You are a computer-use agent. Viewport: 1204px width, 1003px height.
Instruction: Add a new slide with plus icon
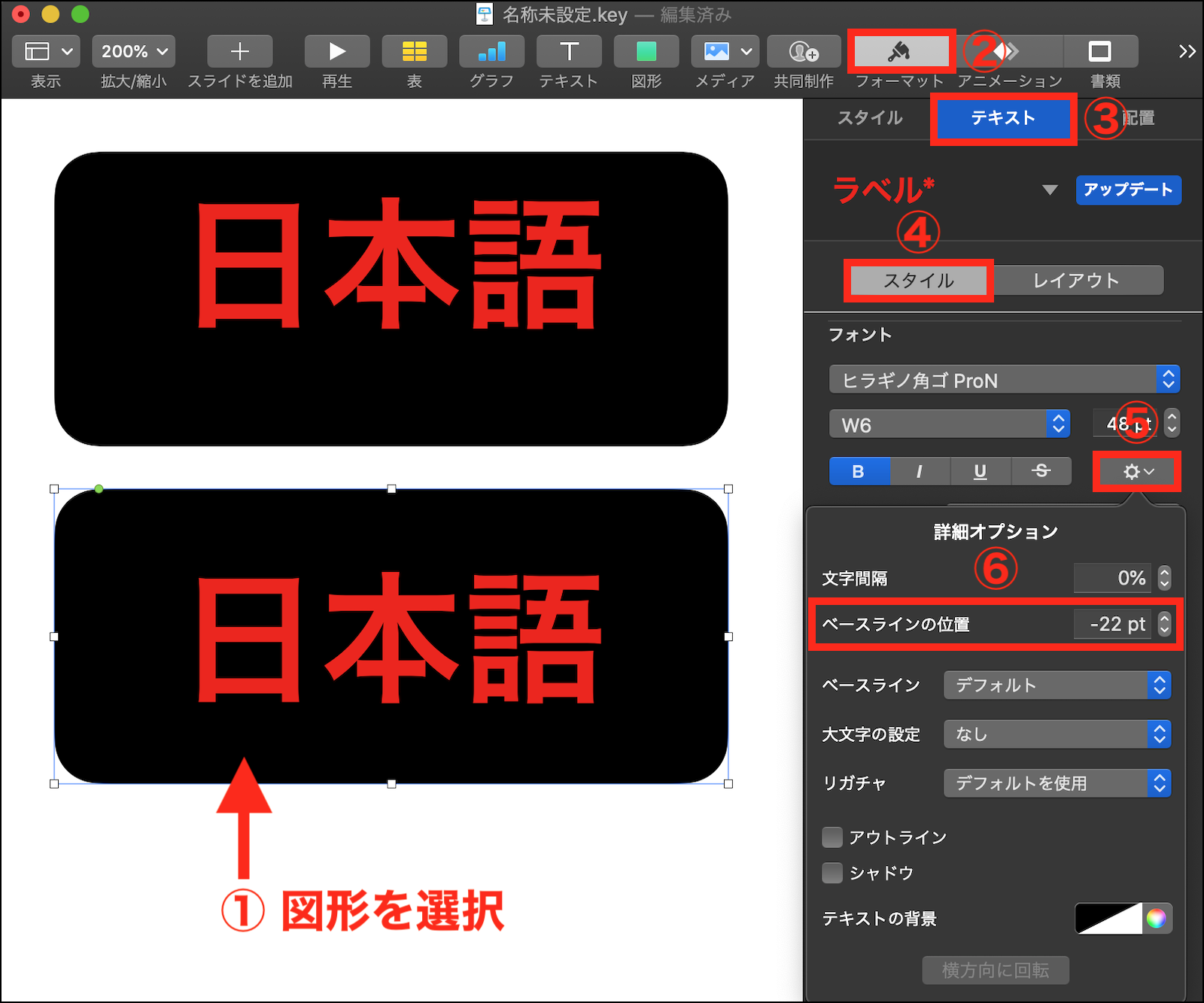(x=239, y=51)
